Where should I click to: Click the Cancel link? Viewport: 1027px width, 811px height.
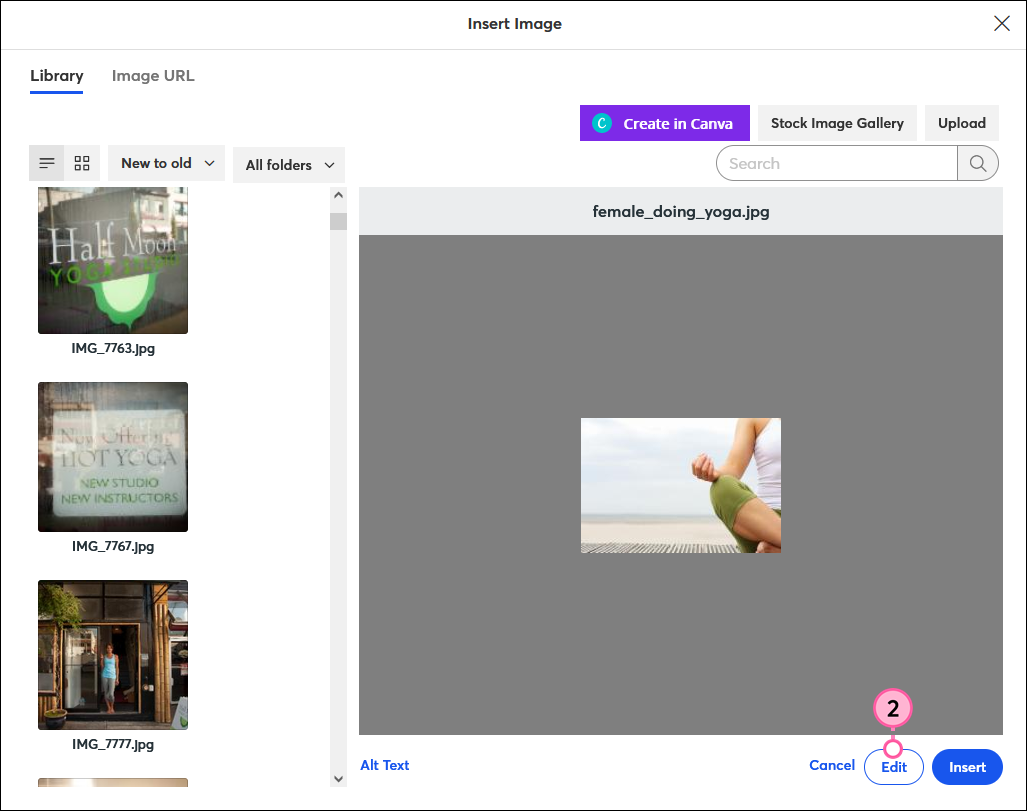(832, 765)
